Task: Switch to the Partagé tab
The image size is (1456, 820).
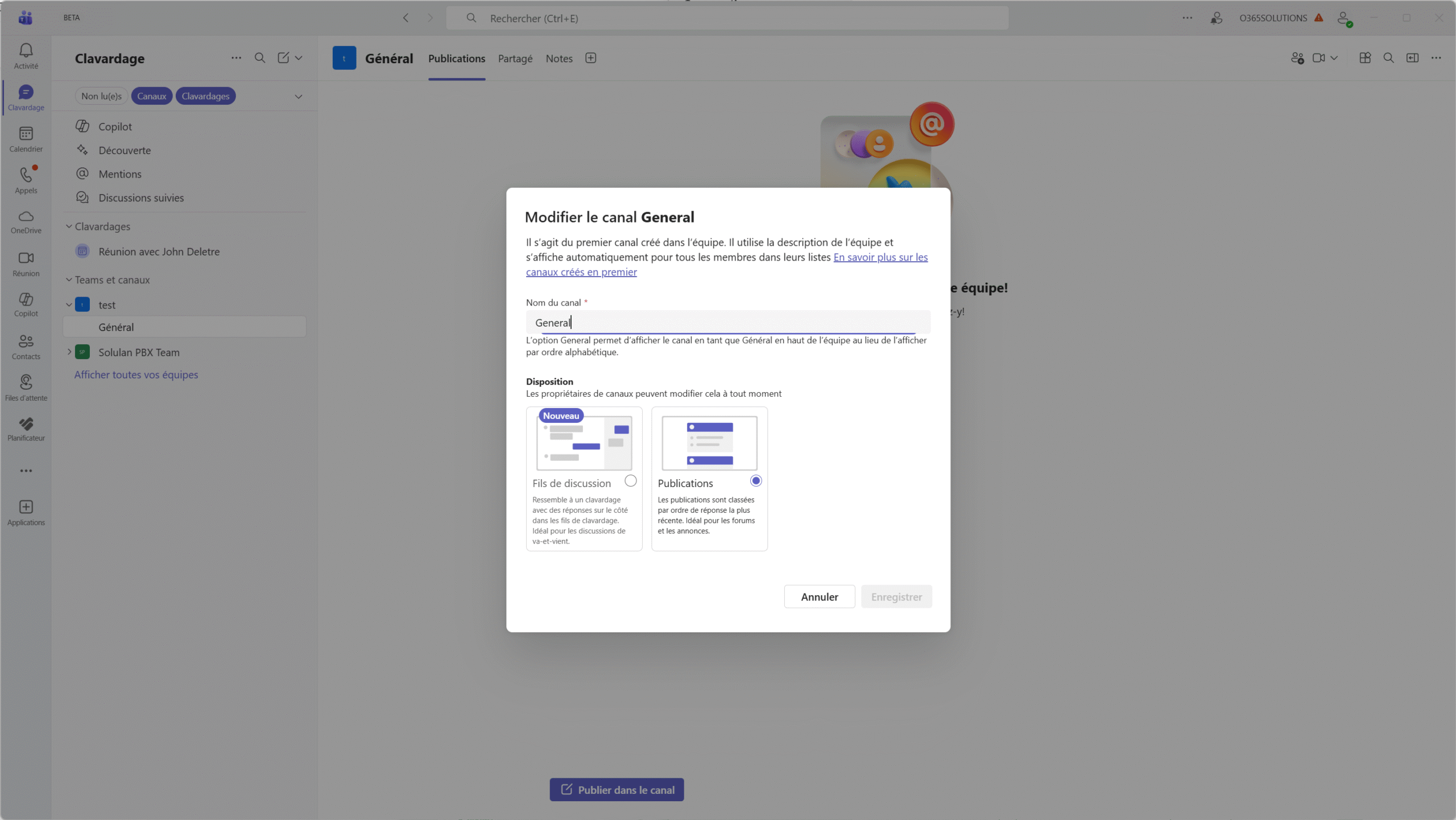Action: tap(515, 59)
